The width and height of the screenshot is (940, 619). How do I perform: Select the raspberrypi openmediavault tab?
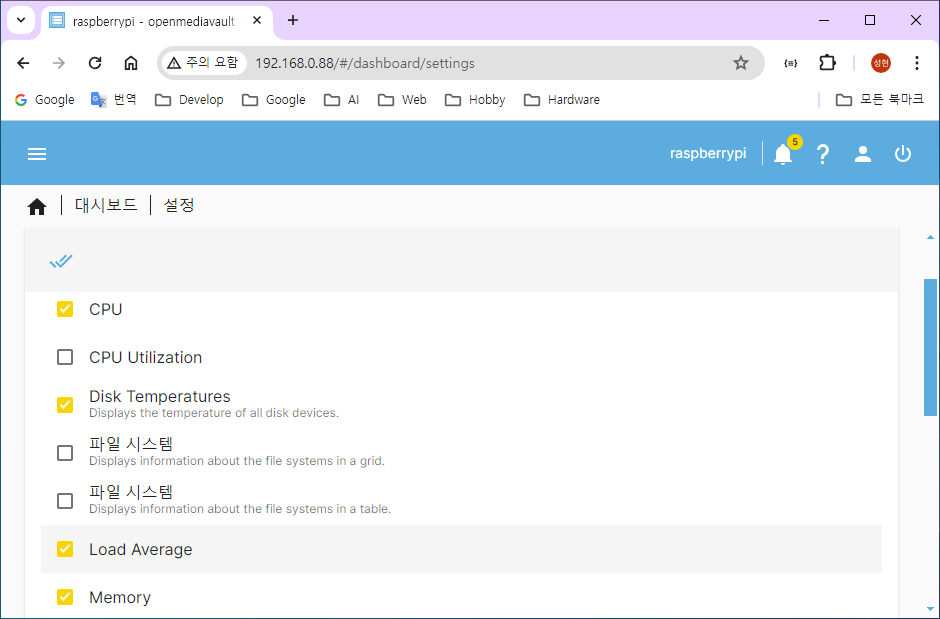coord(154,21)
